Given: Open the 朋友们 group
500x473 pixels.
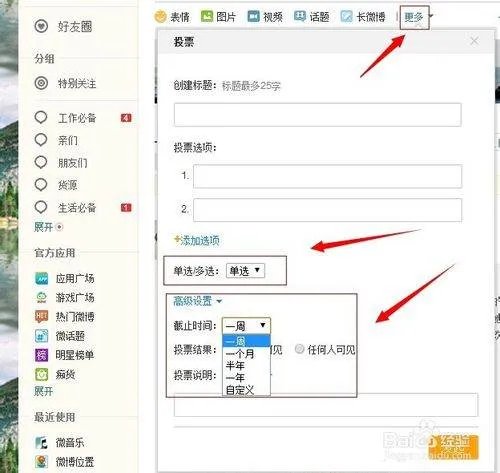Looking at the screenshot, I should [x=72, y=163].
